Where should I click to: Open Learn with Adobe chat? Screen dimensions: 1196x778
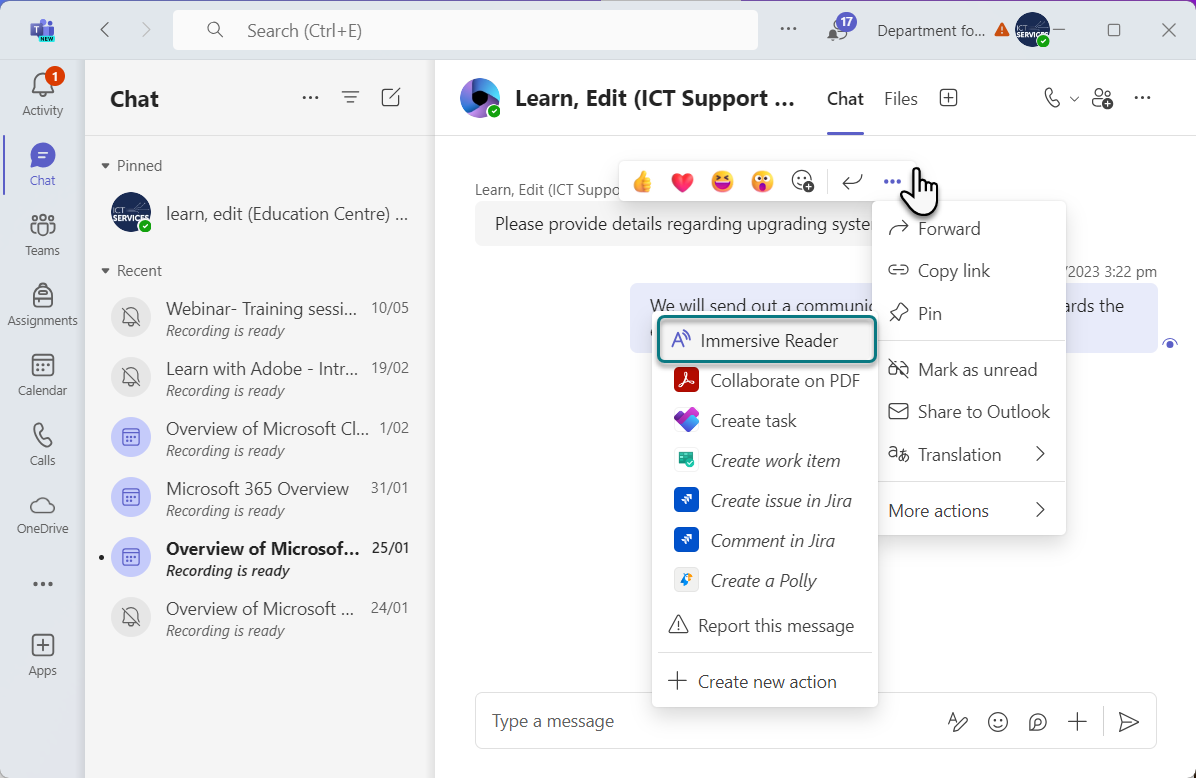259,379
